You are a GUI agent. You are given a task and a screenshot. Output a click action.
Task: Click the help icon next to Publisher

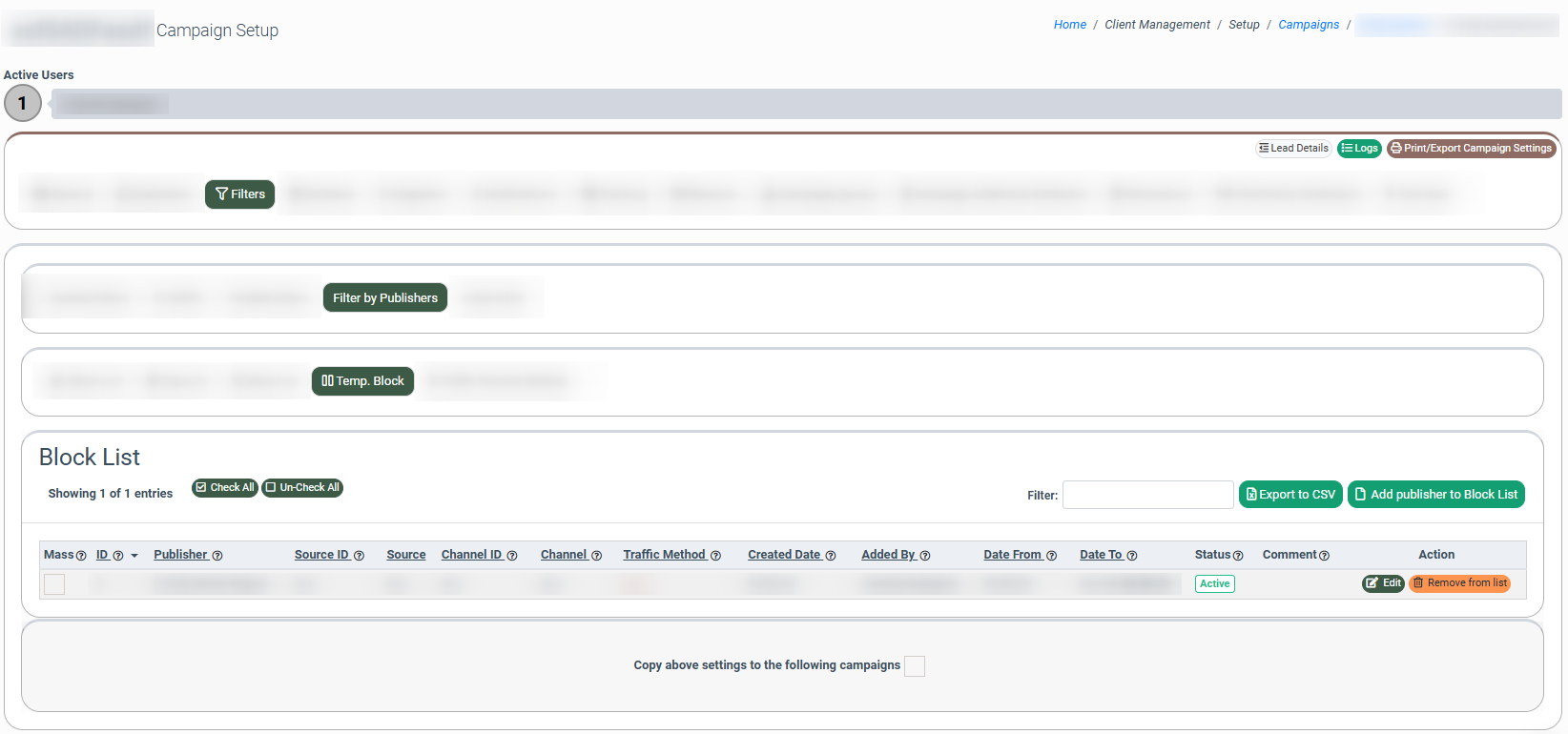point(217,556)
